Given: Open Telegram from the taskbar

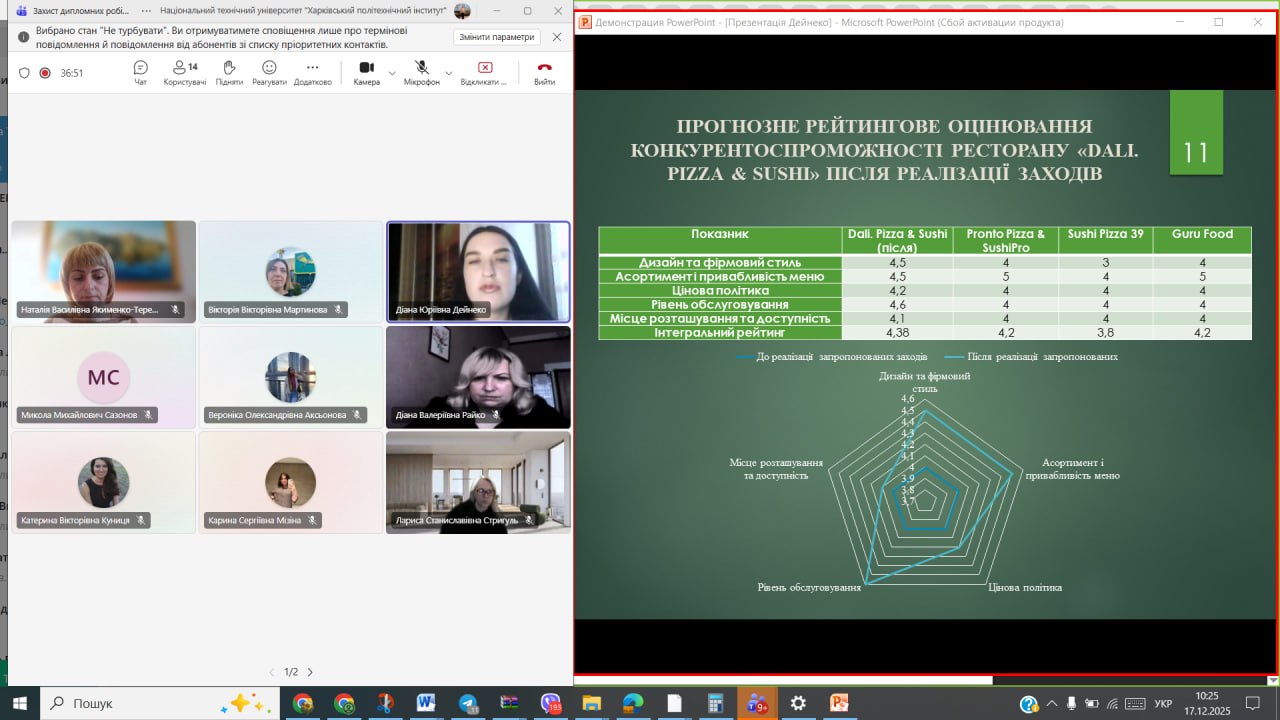Looking at the screenshot, I should (x=468, y=703).
